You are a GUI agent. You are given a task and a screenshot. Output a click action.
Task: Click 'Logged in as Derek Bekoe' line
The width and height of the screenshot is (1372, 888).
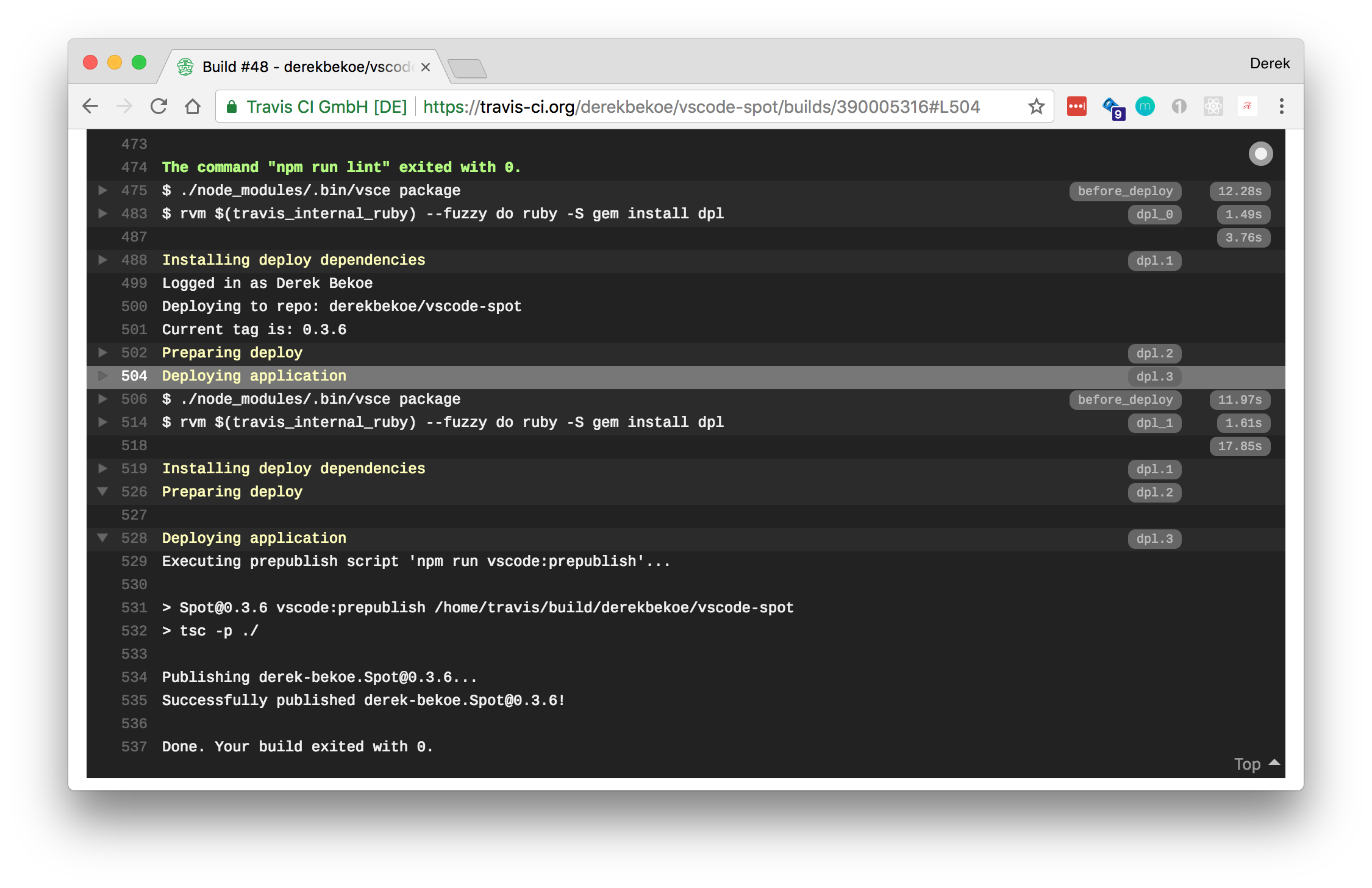pos(267,283)
